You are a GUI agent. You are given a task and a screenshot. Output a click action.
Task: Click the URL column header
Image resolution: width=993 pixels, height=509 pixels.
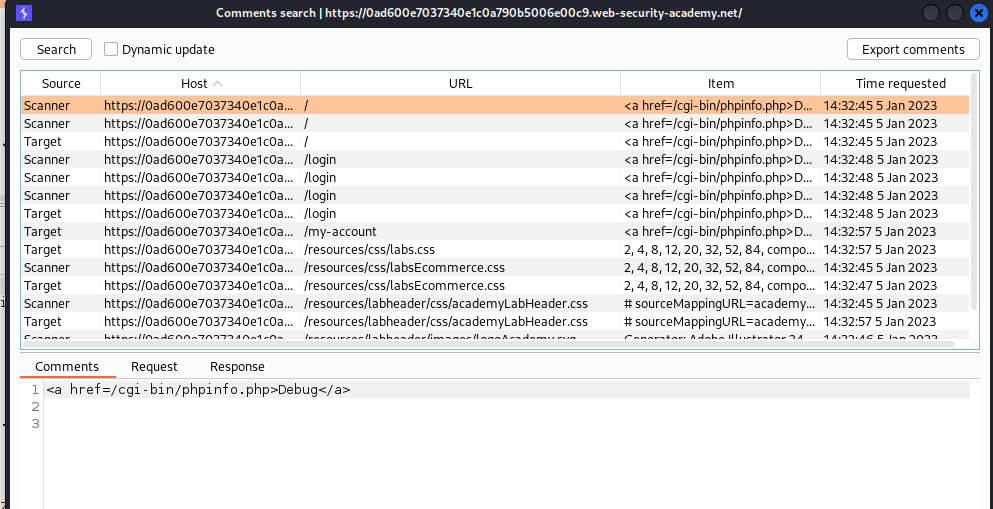pyautogui.click(x=460, y=84)
